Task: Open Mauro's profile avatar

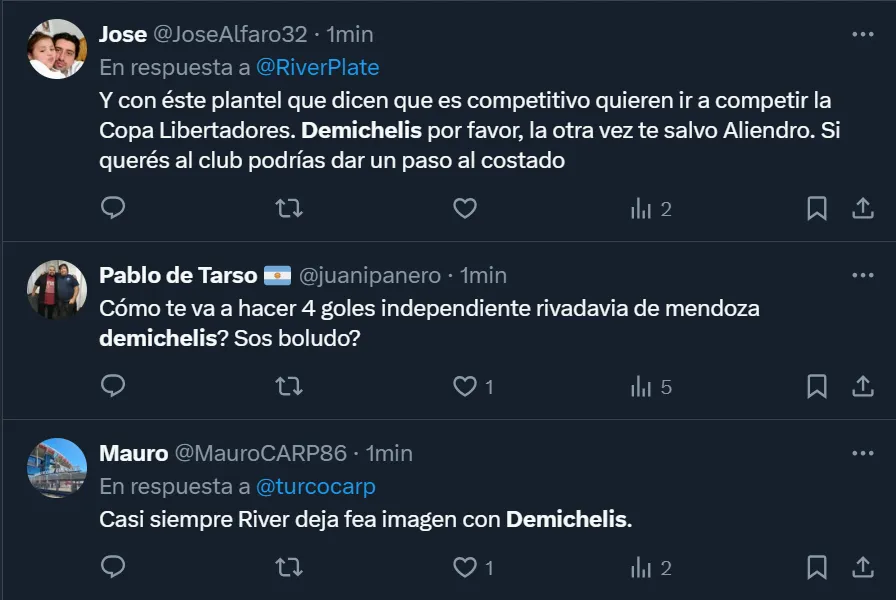Action: pyautogui.click(x=56, y=468)
